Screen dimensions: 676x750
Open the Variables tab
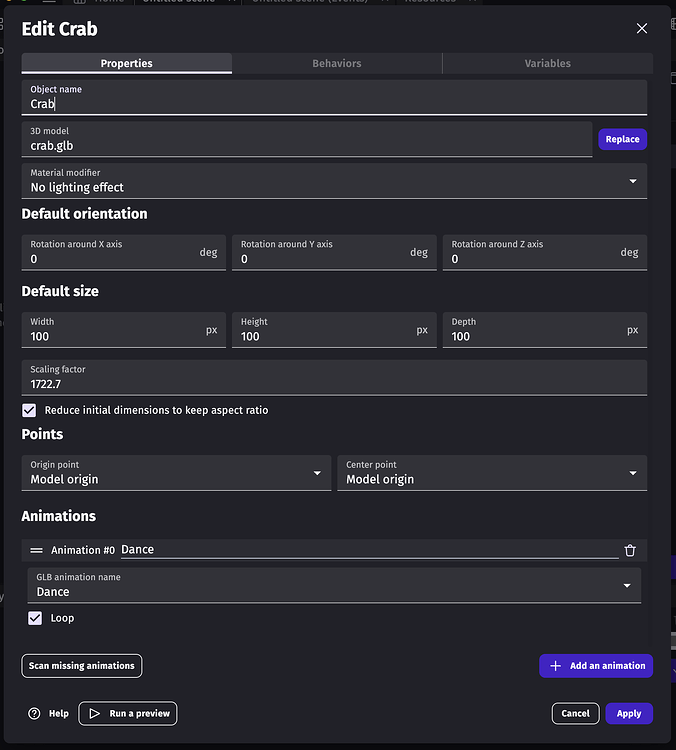coord(548,64)
